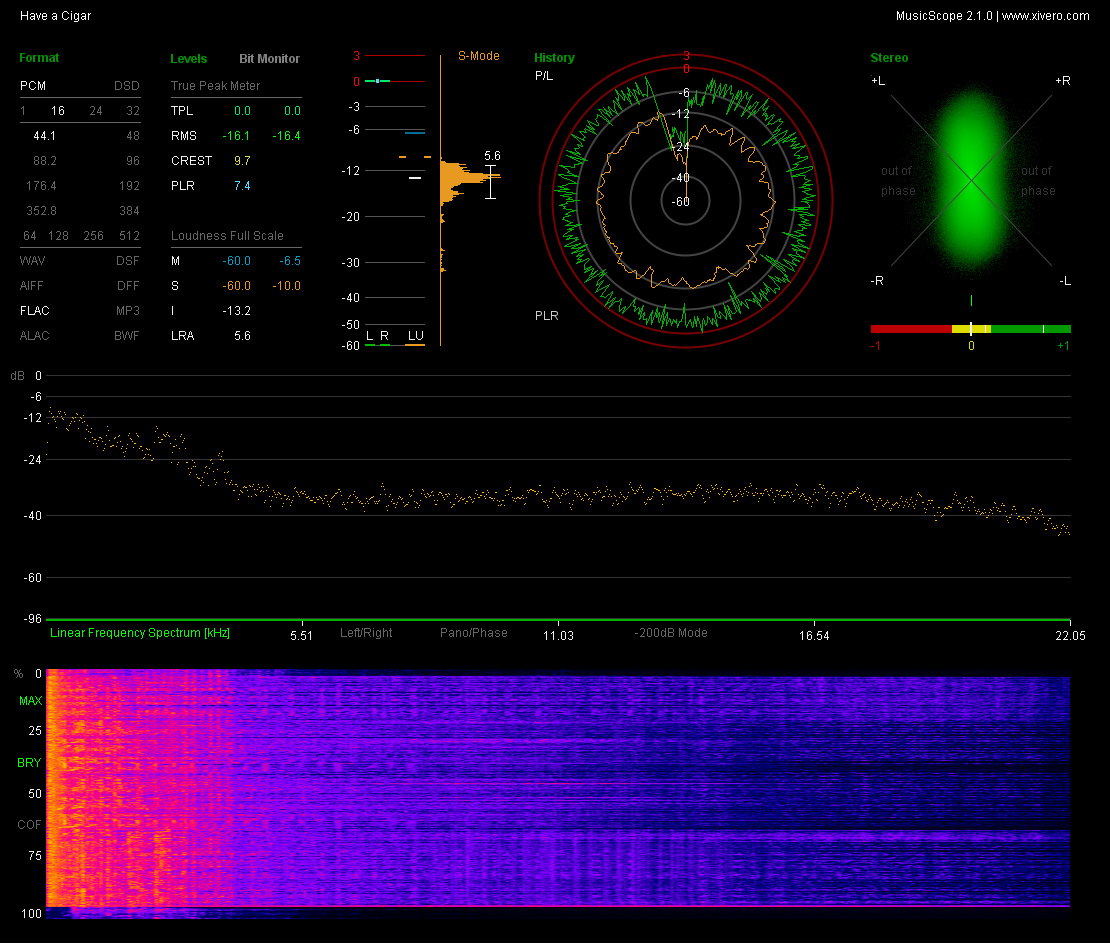The image size is (1110, 945).
Task: Toggle the MAX spectrogram option
Action: tap(29, 702)
